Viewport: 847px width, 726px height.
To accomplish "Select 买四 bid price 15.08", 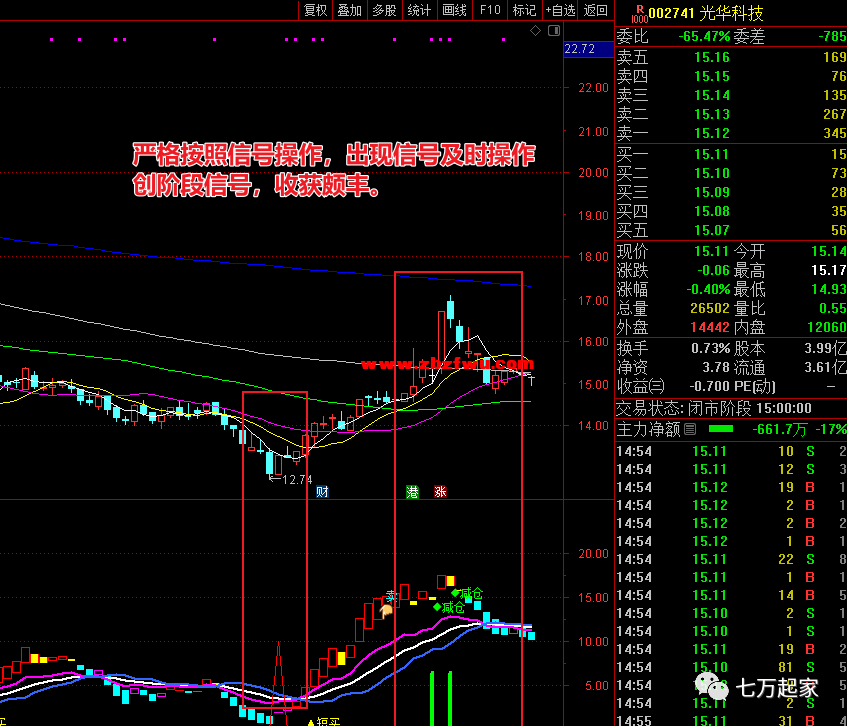I will (711, 211).
